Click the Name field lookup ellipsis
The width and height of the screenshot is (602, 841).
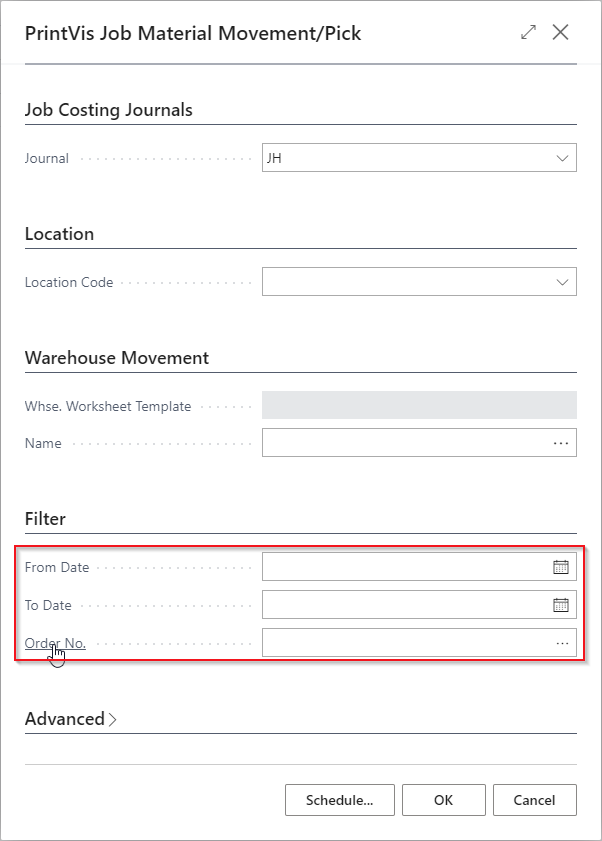pyautogui.click(x=561, y=443)
